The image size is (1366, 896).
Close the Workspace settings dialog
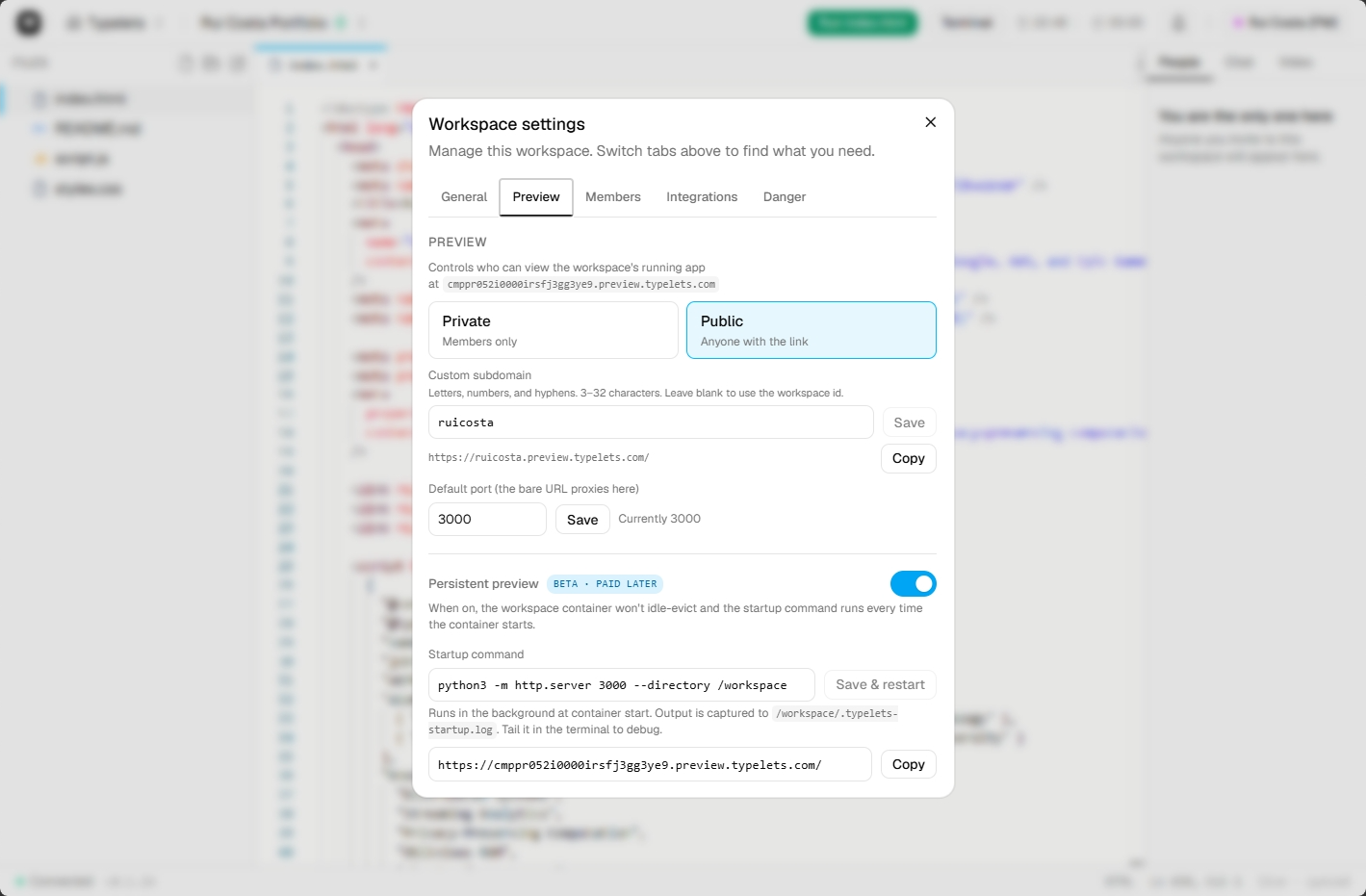click(x=930, y=122)
